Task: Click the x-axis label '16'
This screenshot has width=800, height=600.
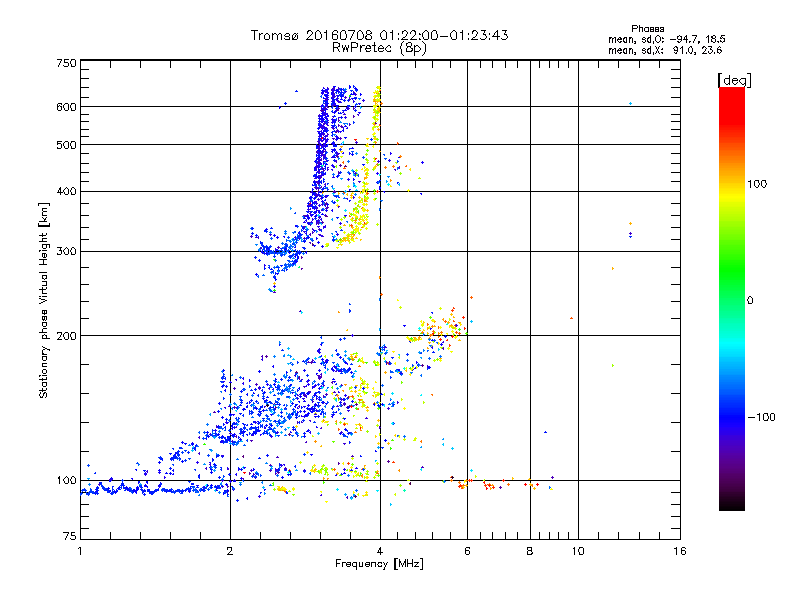Action: tap(680, 551)
